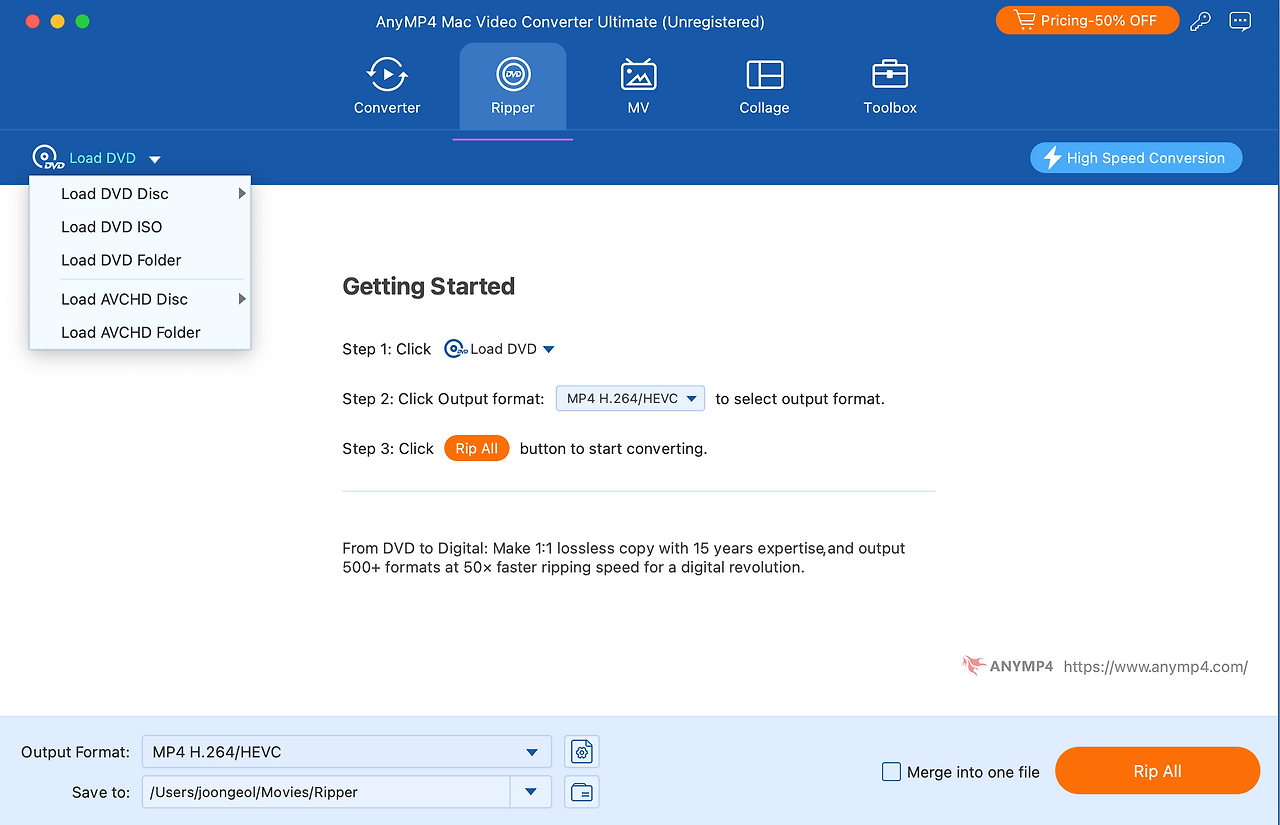Start ripping with the large Rip All button
This screenshot has width=1280, height=825.
pos(1157,771)
